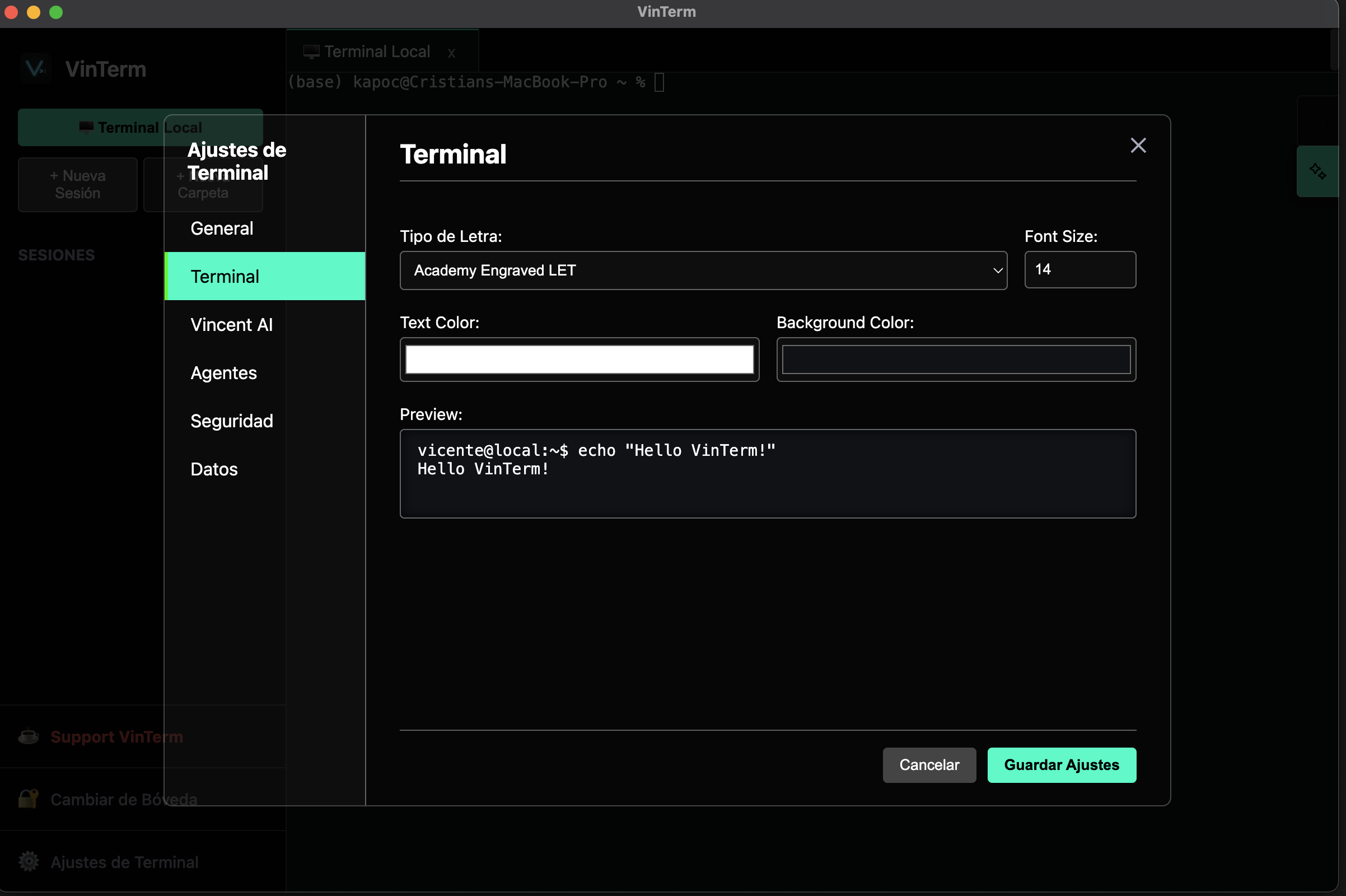Open the Tipo de Letra font dropdown
This screenshot has height=896, width=1346.
click(x=703, y=270)
